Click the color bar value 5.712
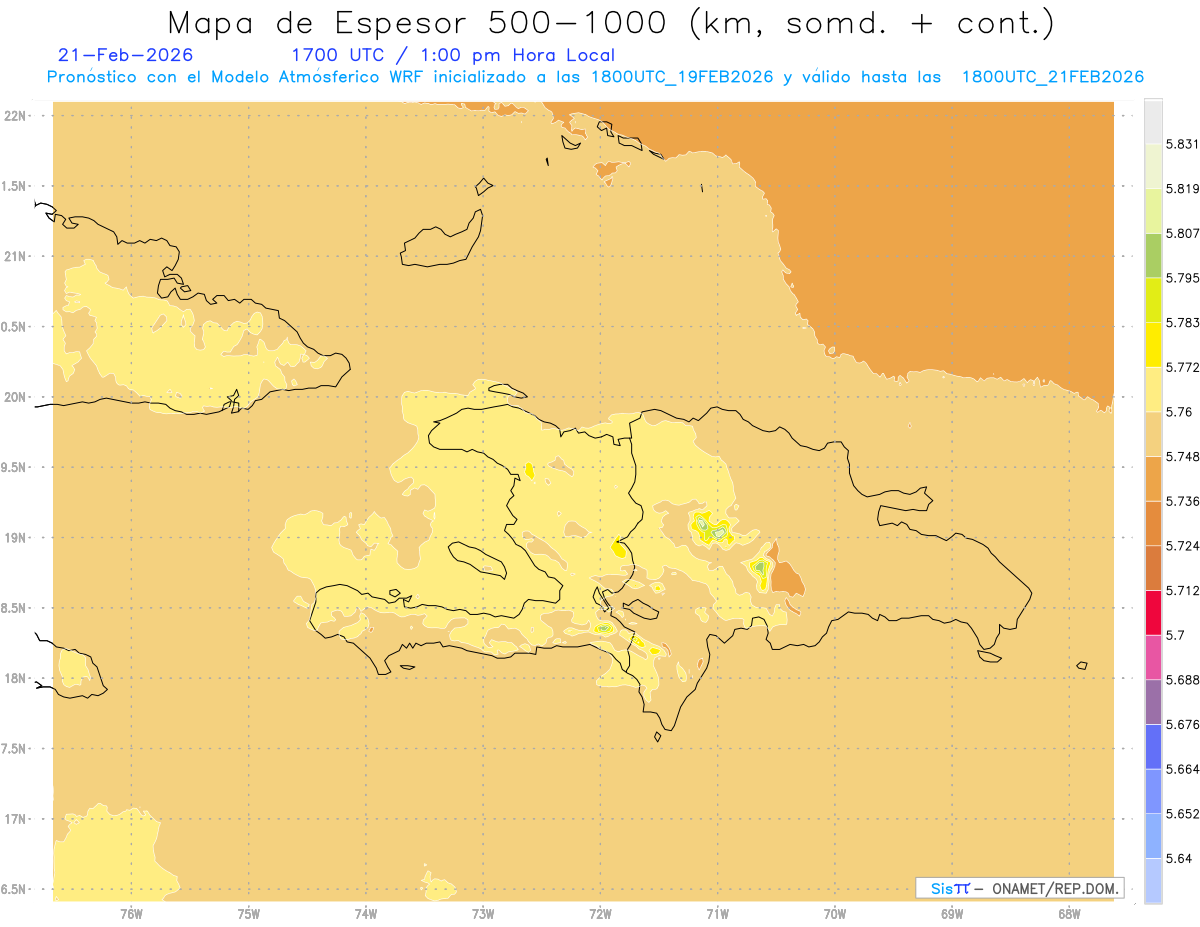The width and height of the screenshot is (1200, 927). click(x=1182, y=590)
